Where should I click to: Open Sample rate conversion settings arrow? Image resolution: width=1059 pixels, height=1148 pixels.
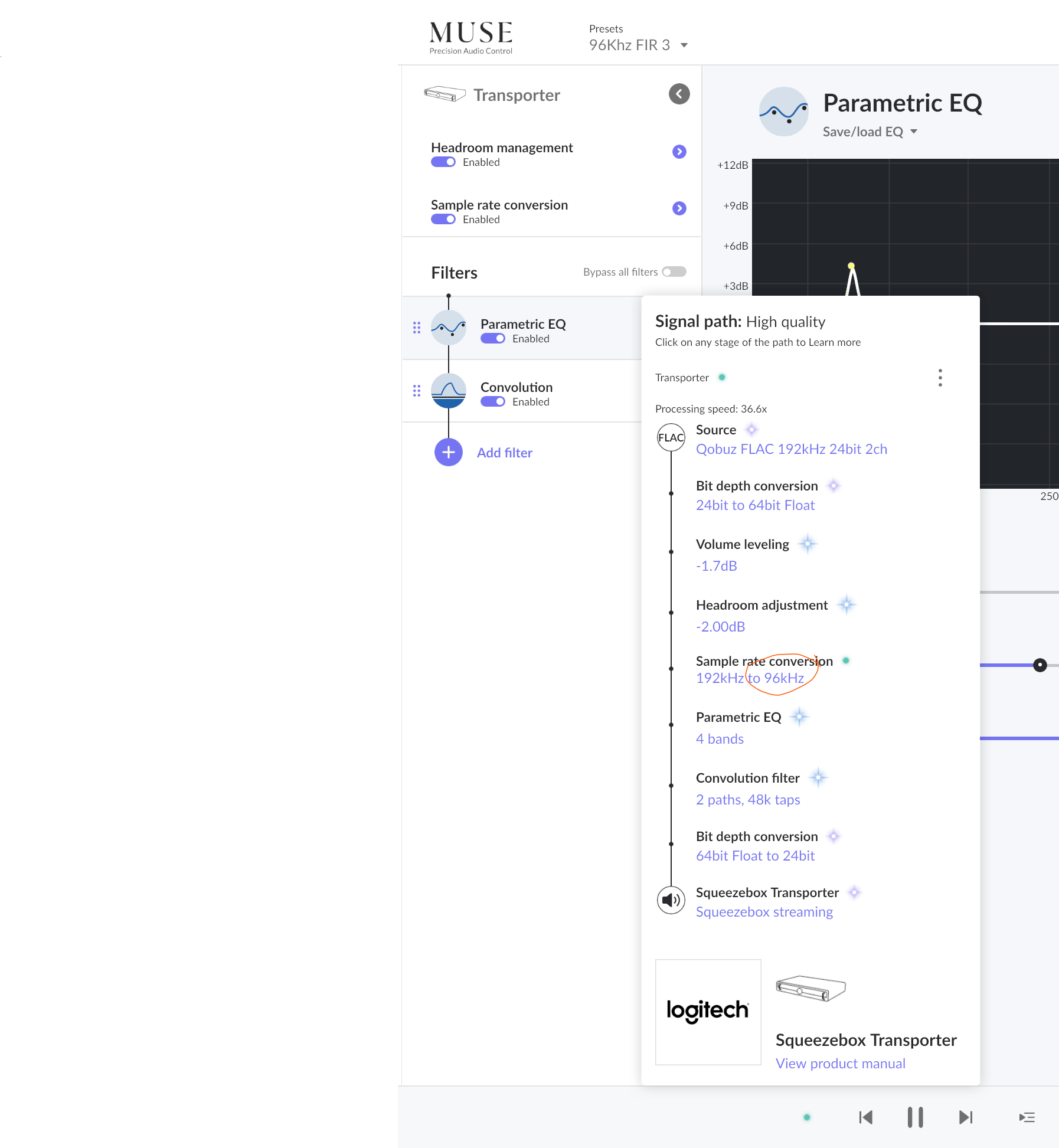(x=679, y=208)
